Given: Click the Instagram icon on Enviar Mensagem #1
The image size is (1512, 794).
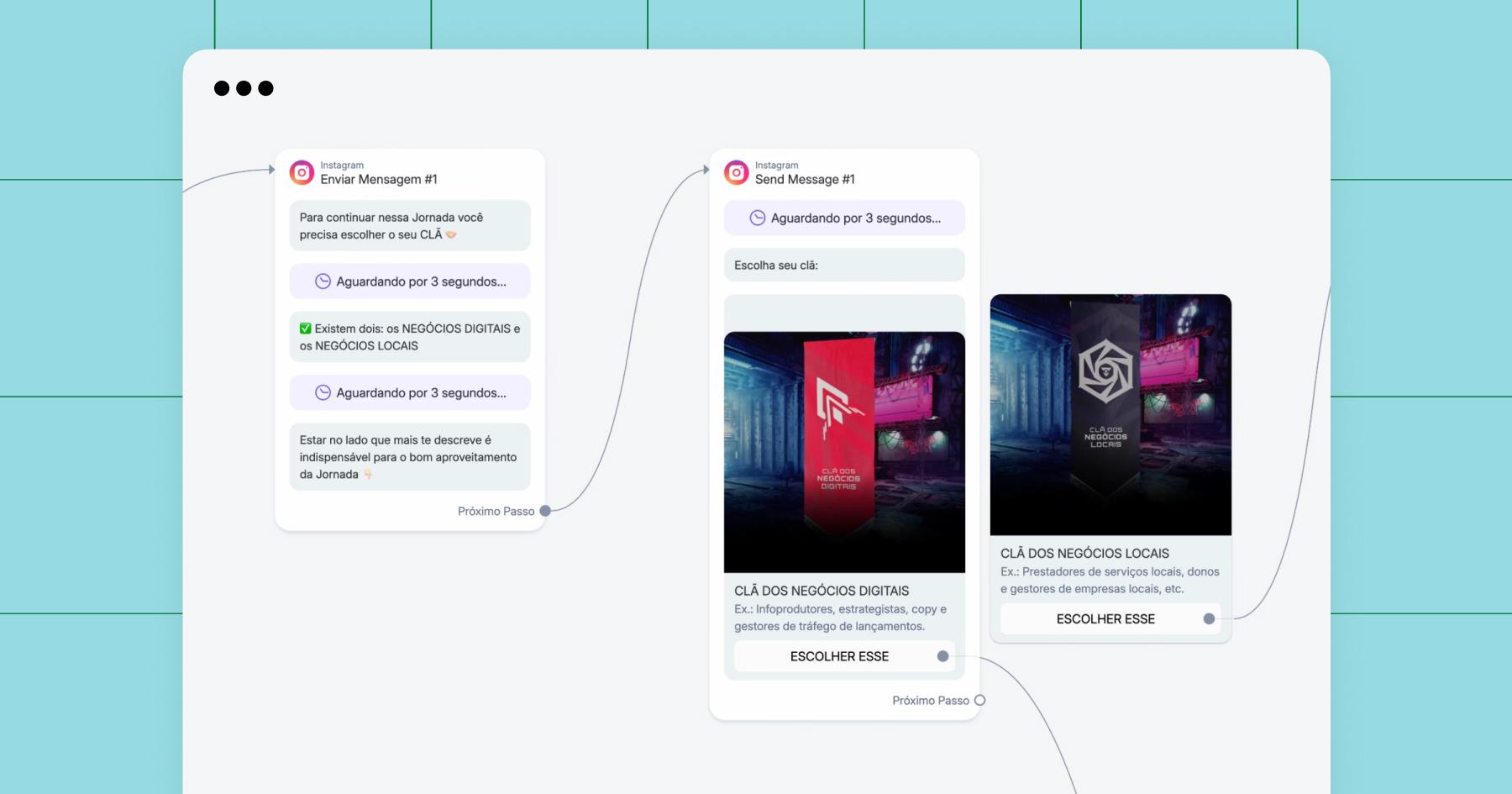Looking at the screenshot, I should 302,172.
